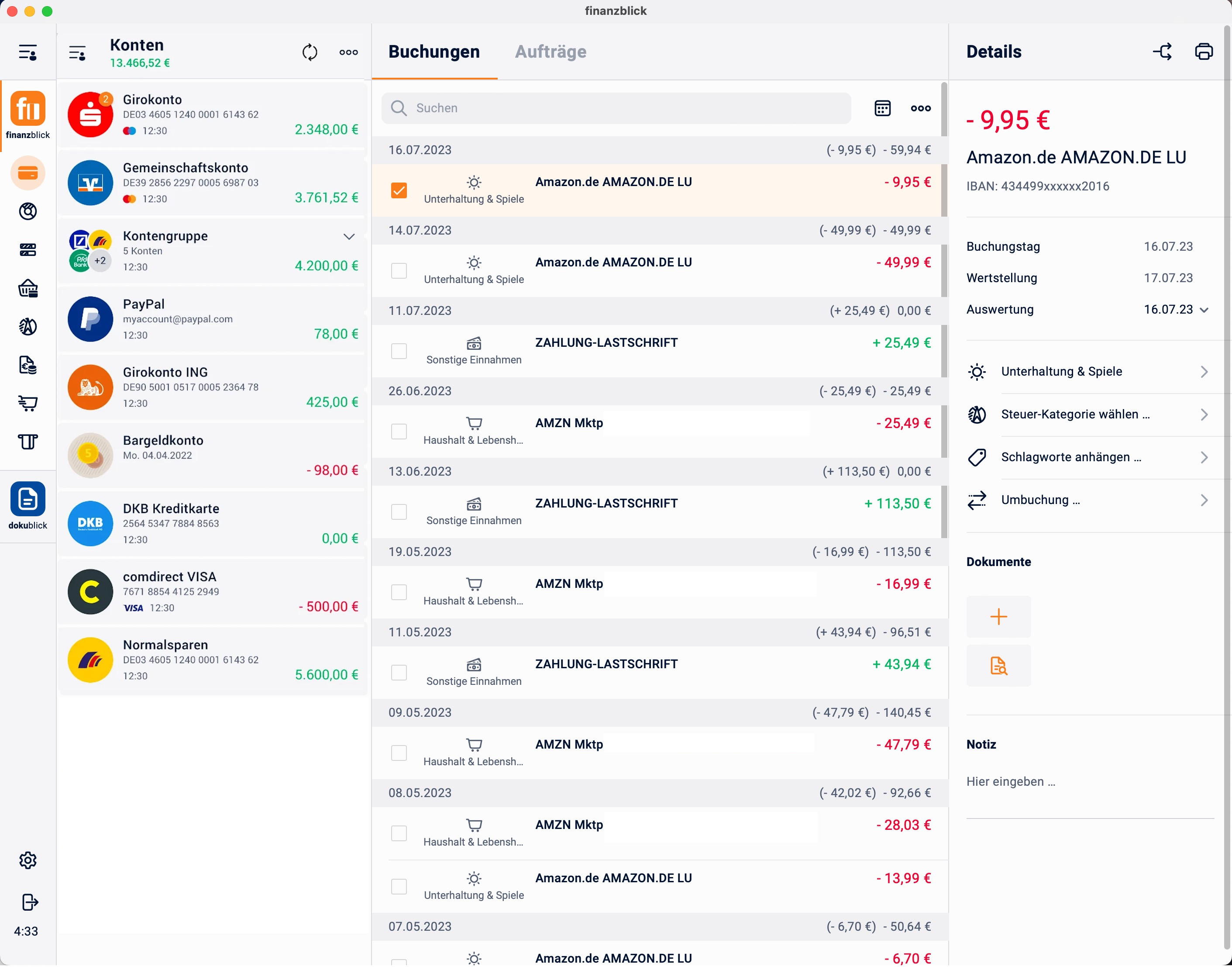Click the share icon in Details header
The height and width of the screenshot is (967, 1232).
1163,52
